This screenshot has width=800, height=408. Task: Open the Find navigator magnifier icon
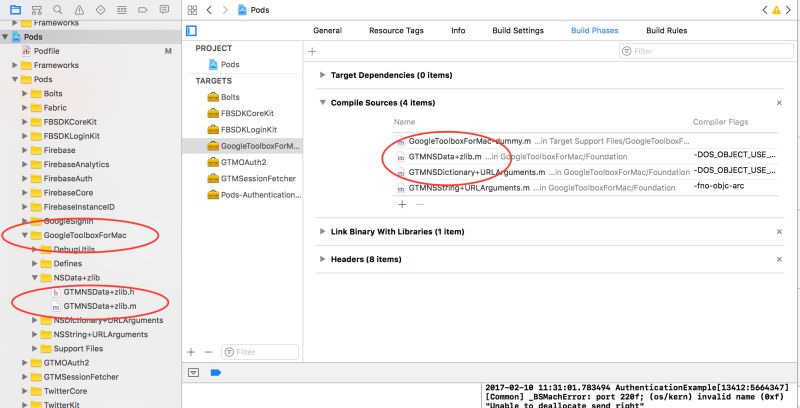coord(58,10)
